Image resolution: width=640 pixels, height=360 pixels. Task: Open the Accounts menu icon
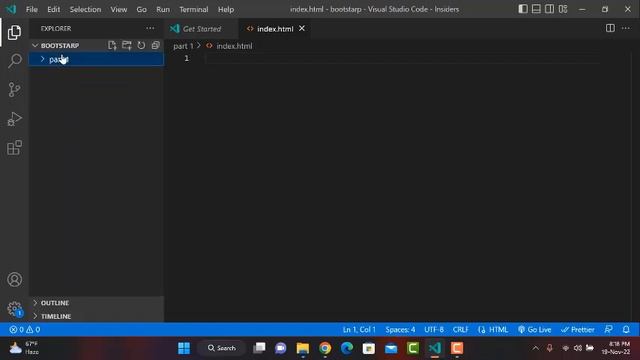coord(14,280)
